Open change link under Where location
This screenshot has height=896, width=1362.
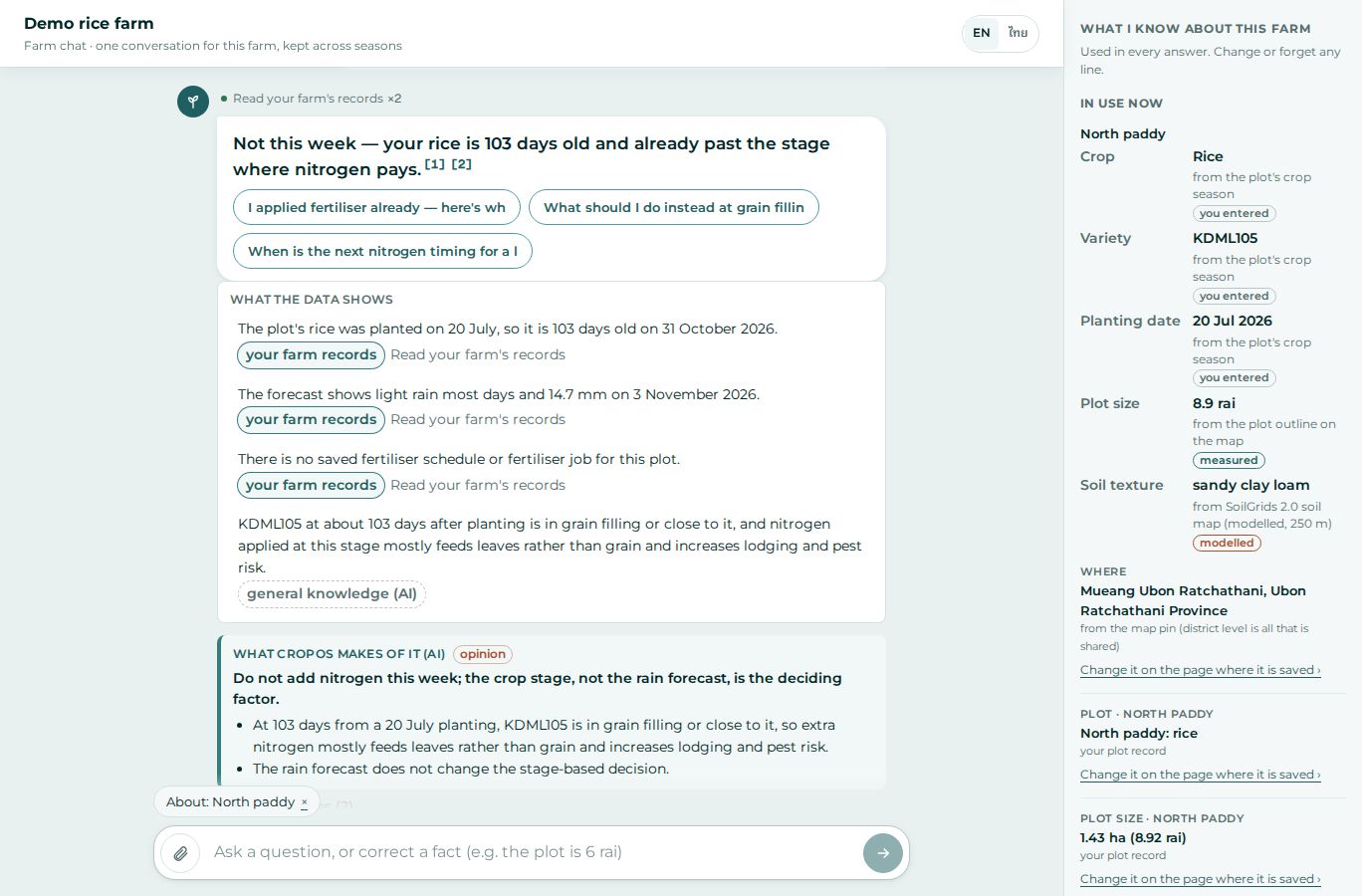(1201, 670)
